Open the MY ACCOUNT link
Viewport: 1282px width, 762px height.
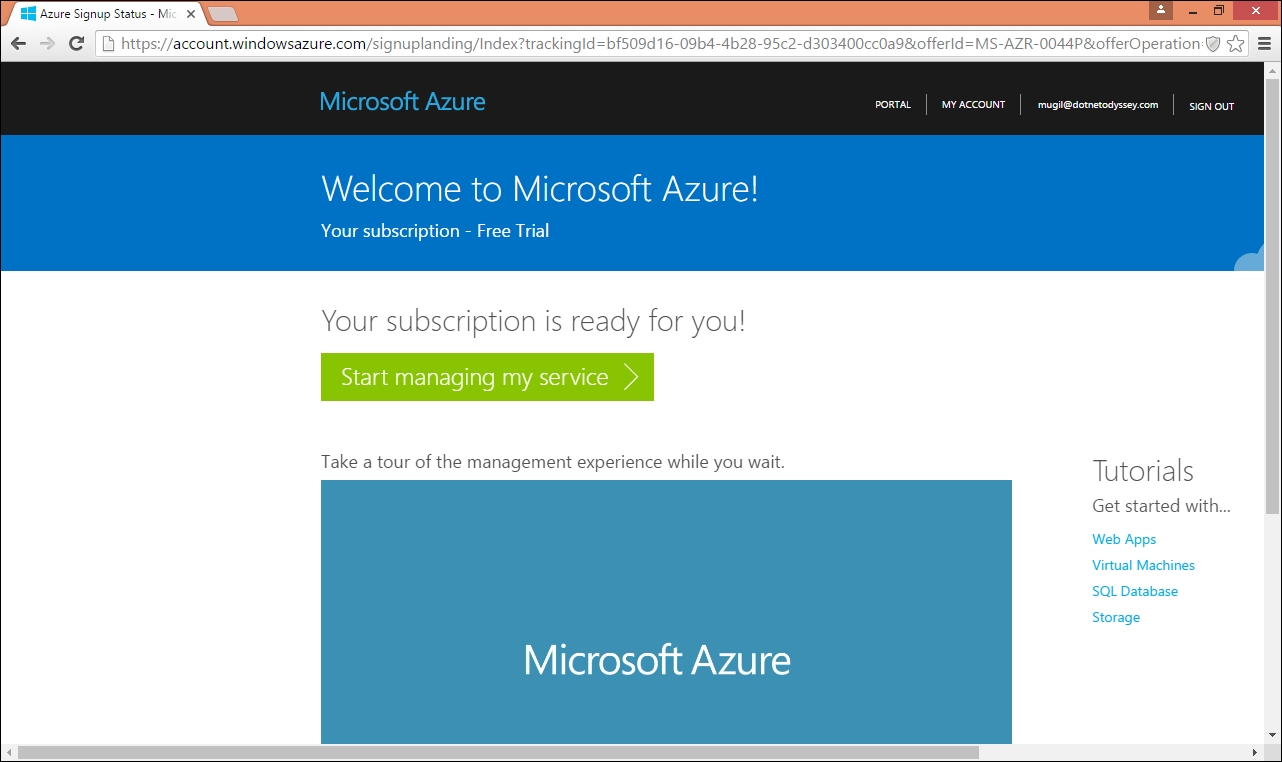pyautogui.click(x=973, y=104)
